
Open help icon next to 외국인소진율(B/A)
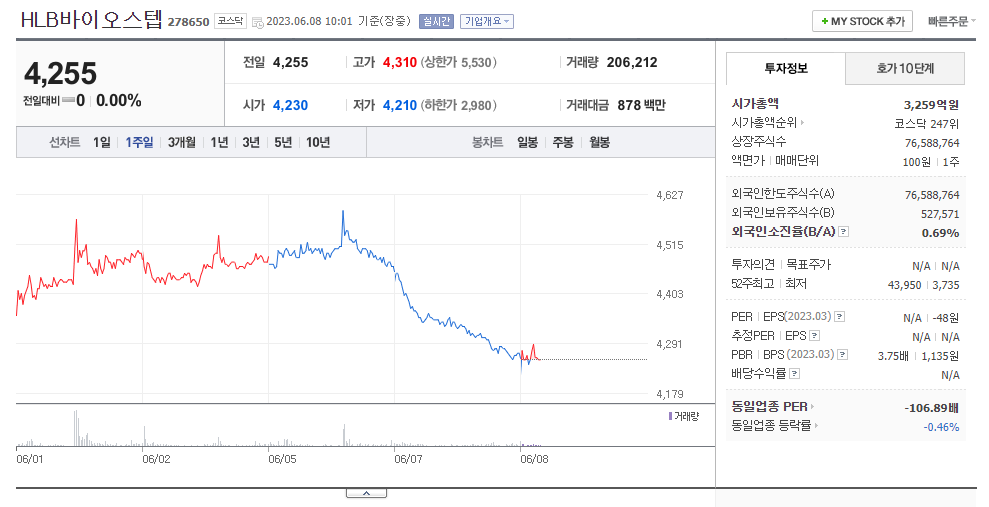click(x=844, y=232)
